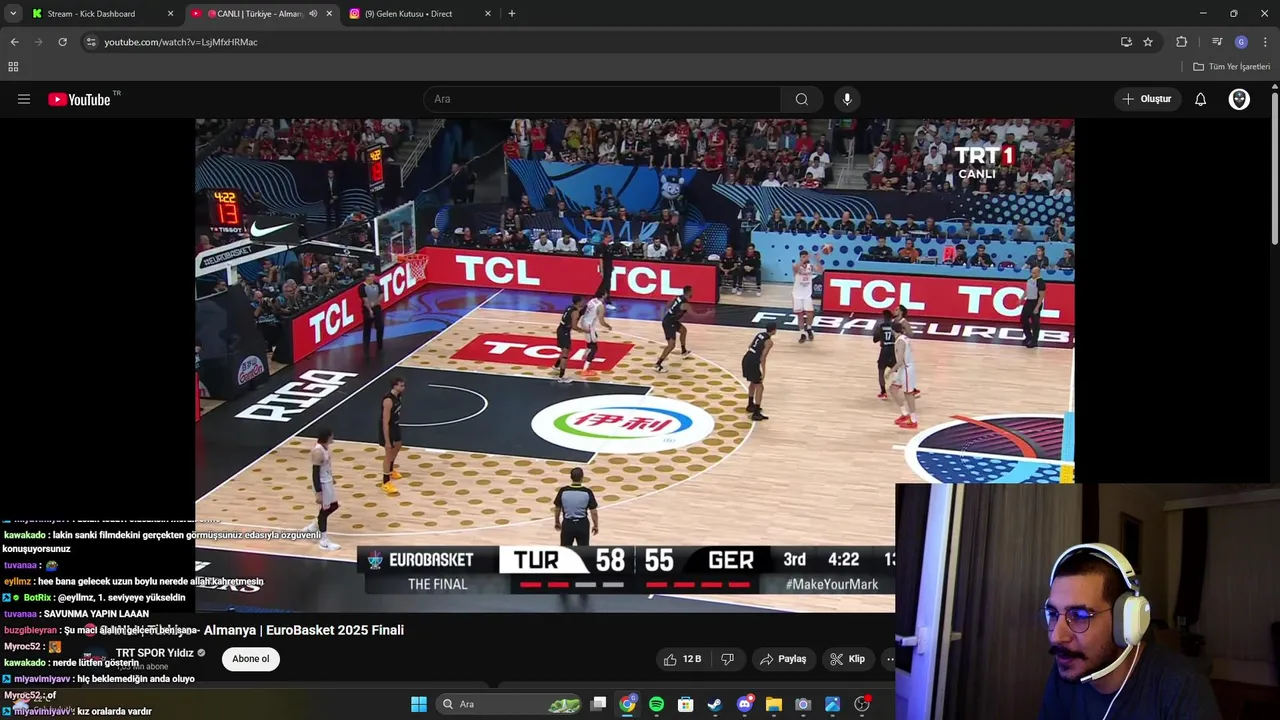
Task: Open File Explorer from the taskbar
Action: click(x=773, y=704)
